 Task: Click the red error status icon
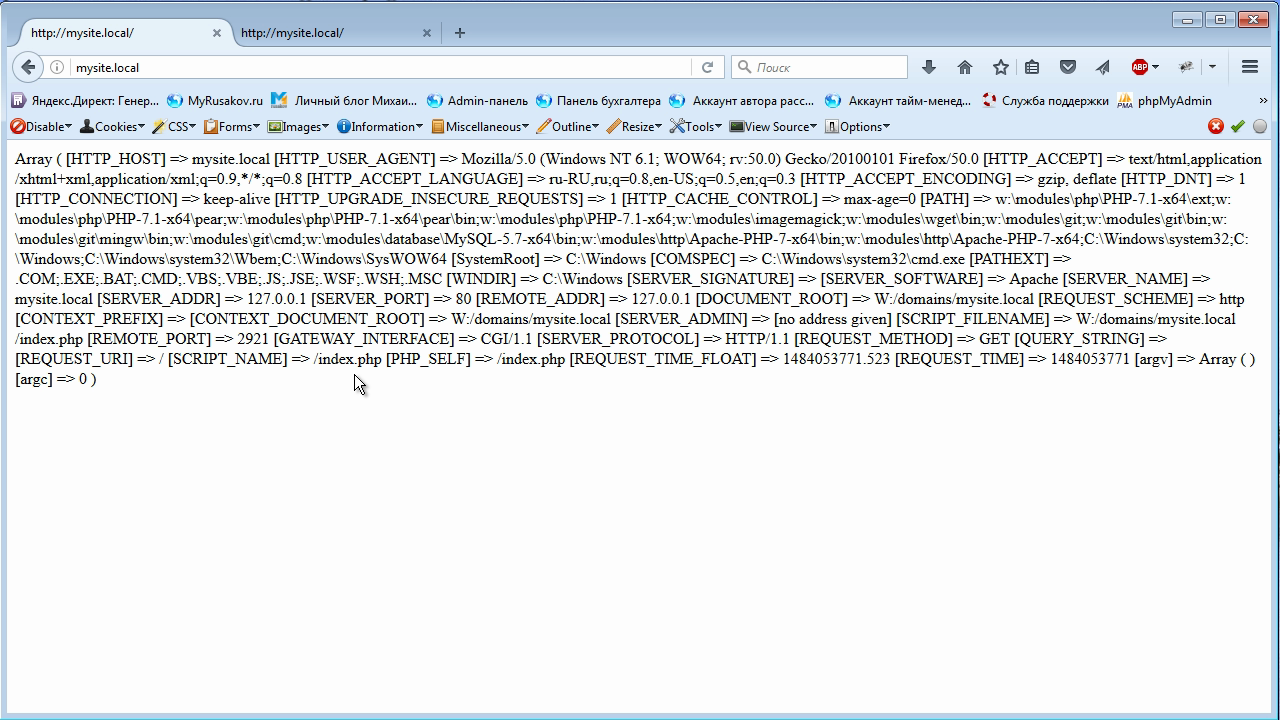1215,126
